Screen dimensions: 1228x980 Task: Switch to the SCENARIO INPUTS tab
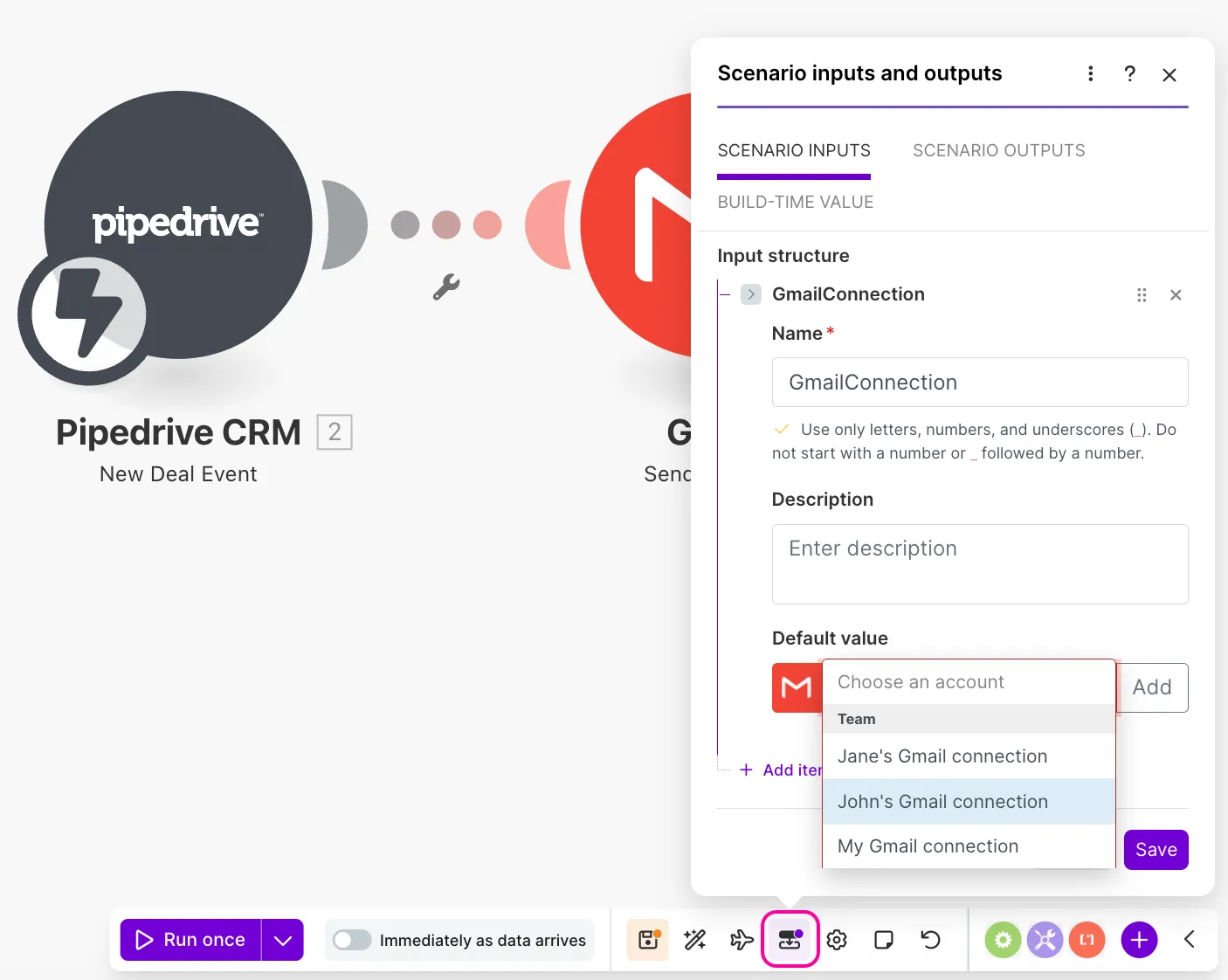pos(794,151)
